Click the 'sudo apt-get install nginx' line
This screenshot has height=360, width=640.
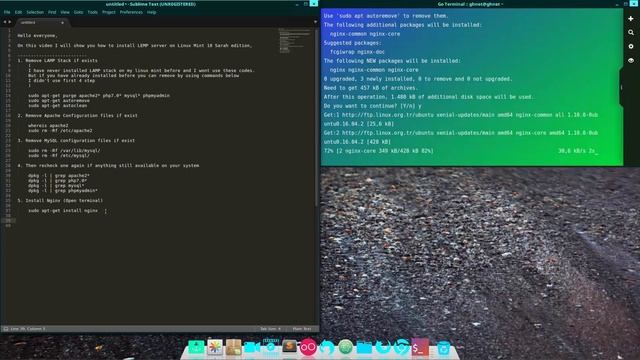(63, 211)
